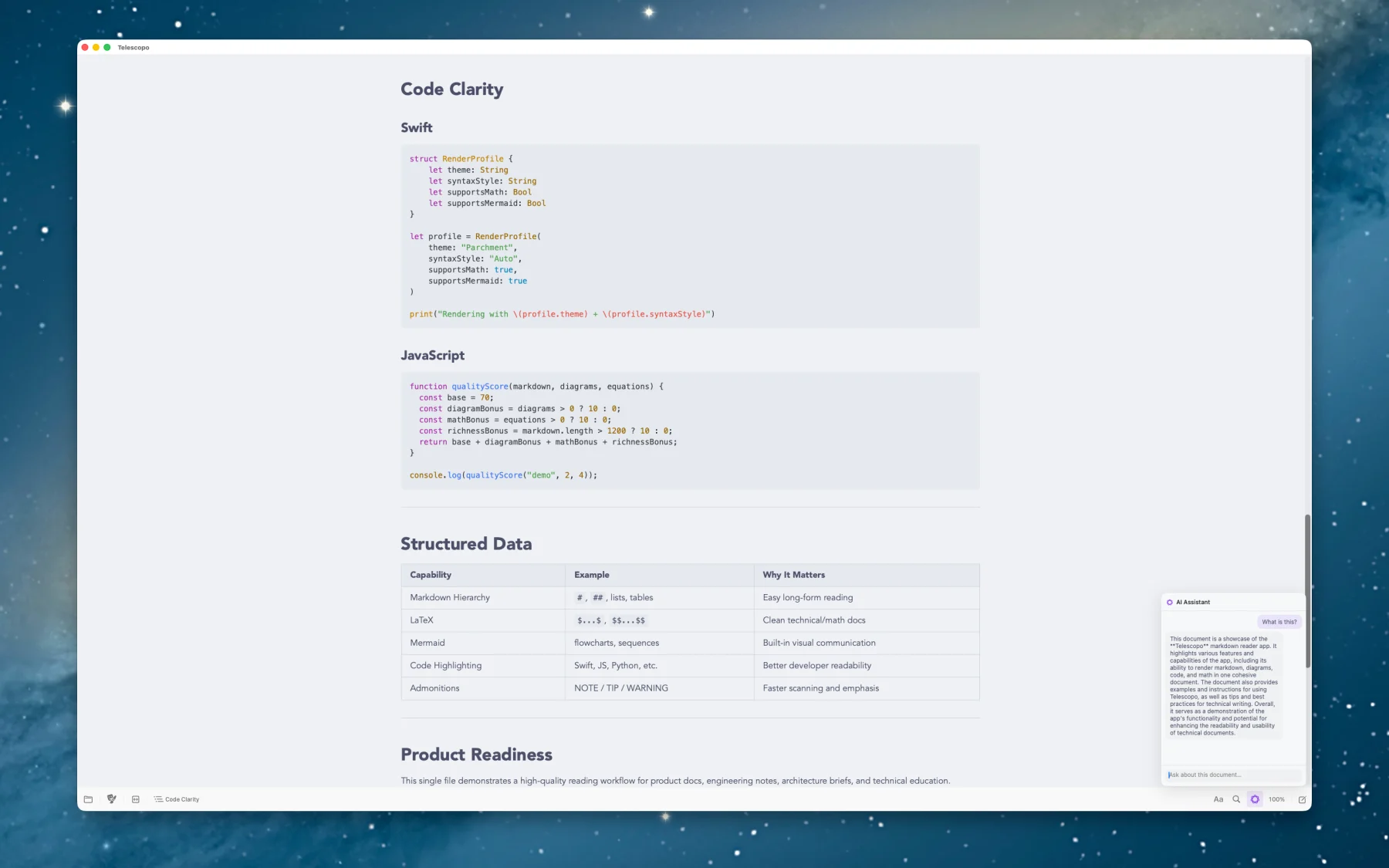
Task: Open the Aa typography settings
Action: click(1218, 799)
